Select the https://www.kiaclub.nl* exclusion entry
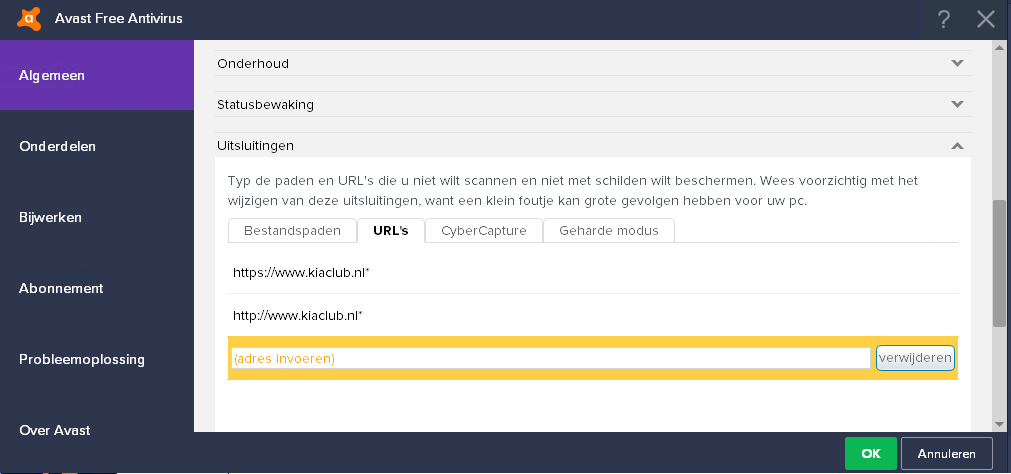The height and width of the screenshot is (474, 1011). [x=593, y=273]
